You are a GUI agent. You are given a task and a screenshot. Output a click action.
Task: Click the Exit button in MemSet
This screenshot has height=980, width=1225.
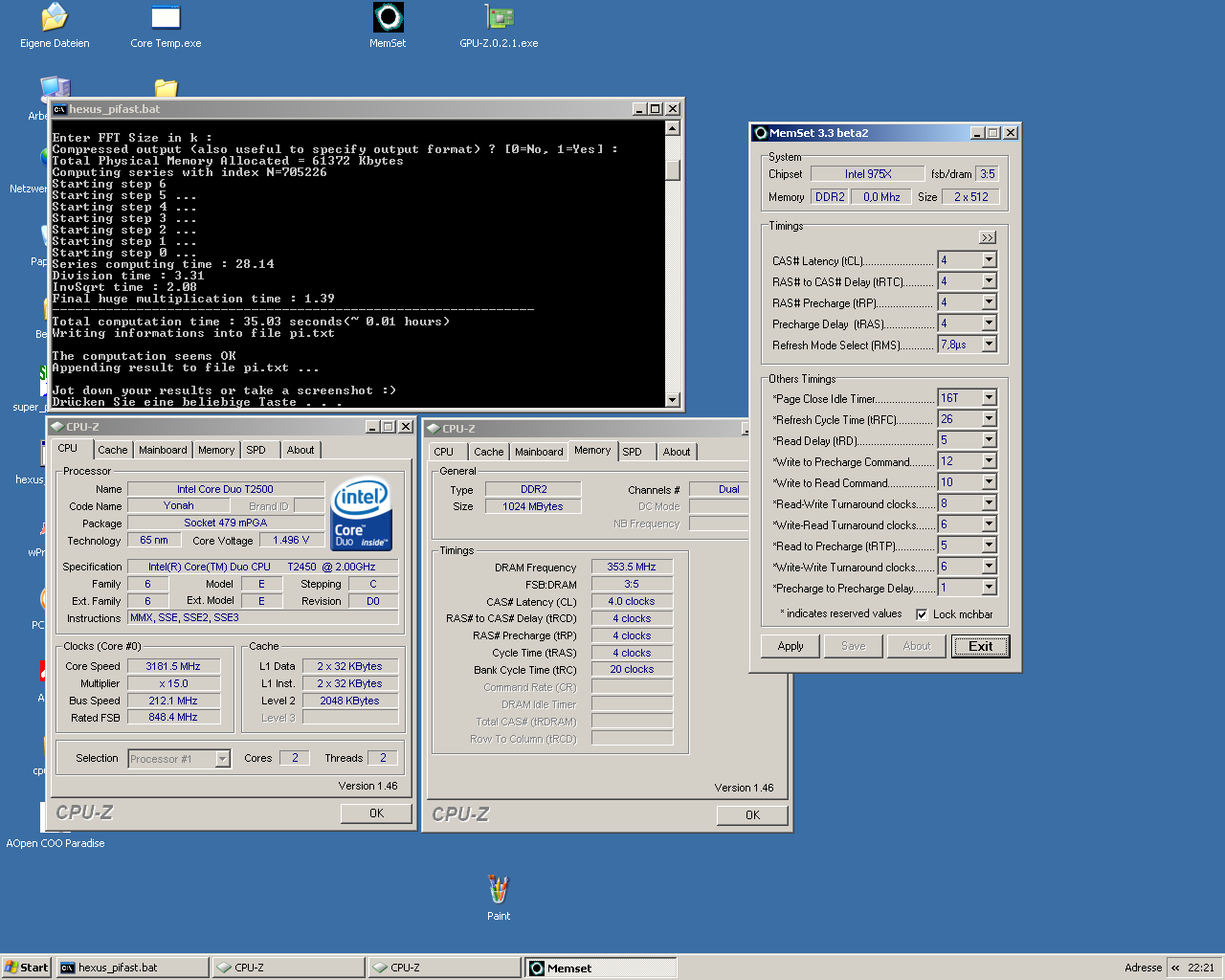(x=980, y=646)
